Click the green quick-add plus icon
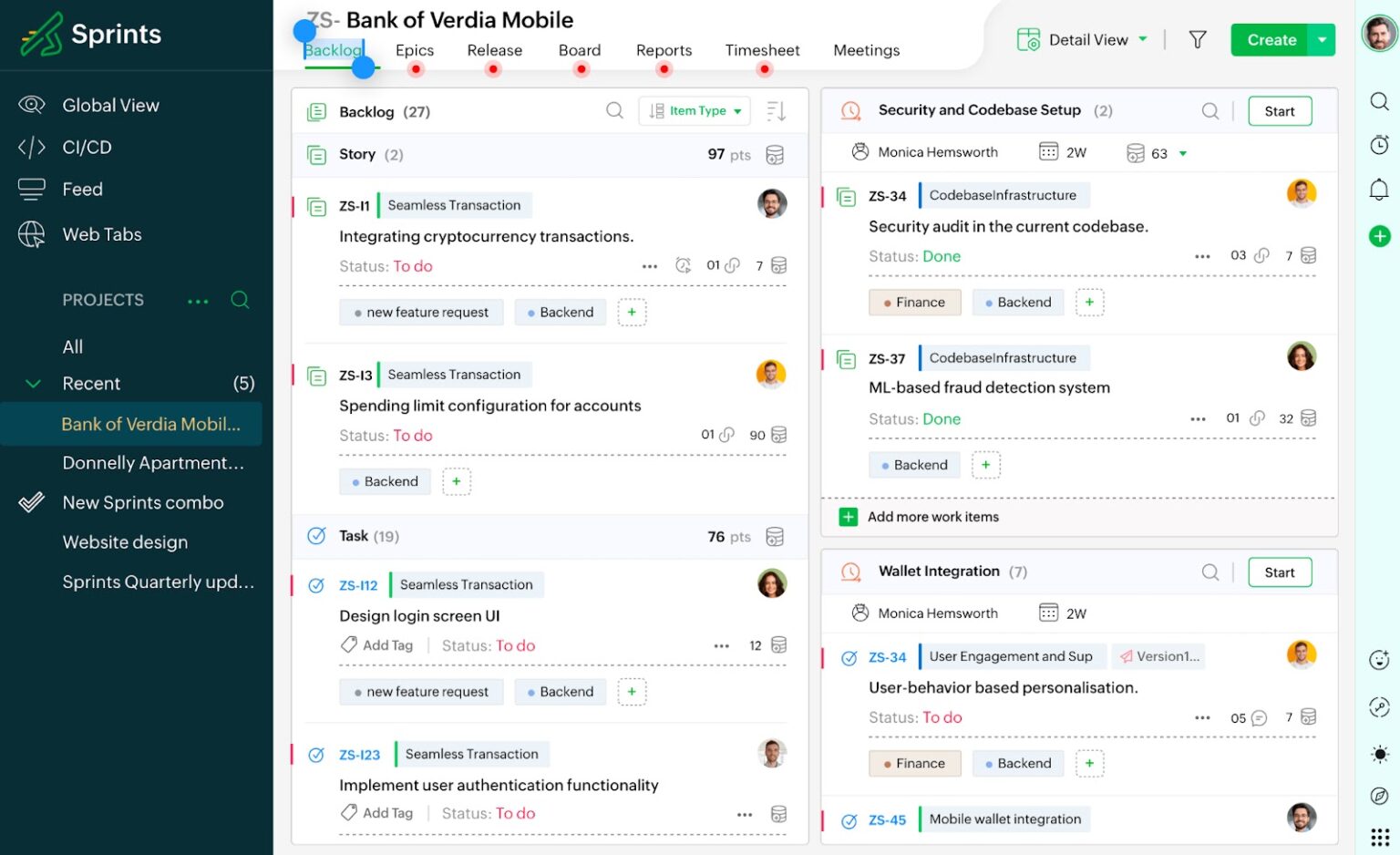 click(1379, 236)
